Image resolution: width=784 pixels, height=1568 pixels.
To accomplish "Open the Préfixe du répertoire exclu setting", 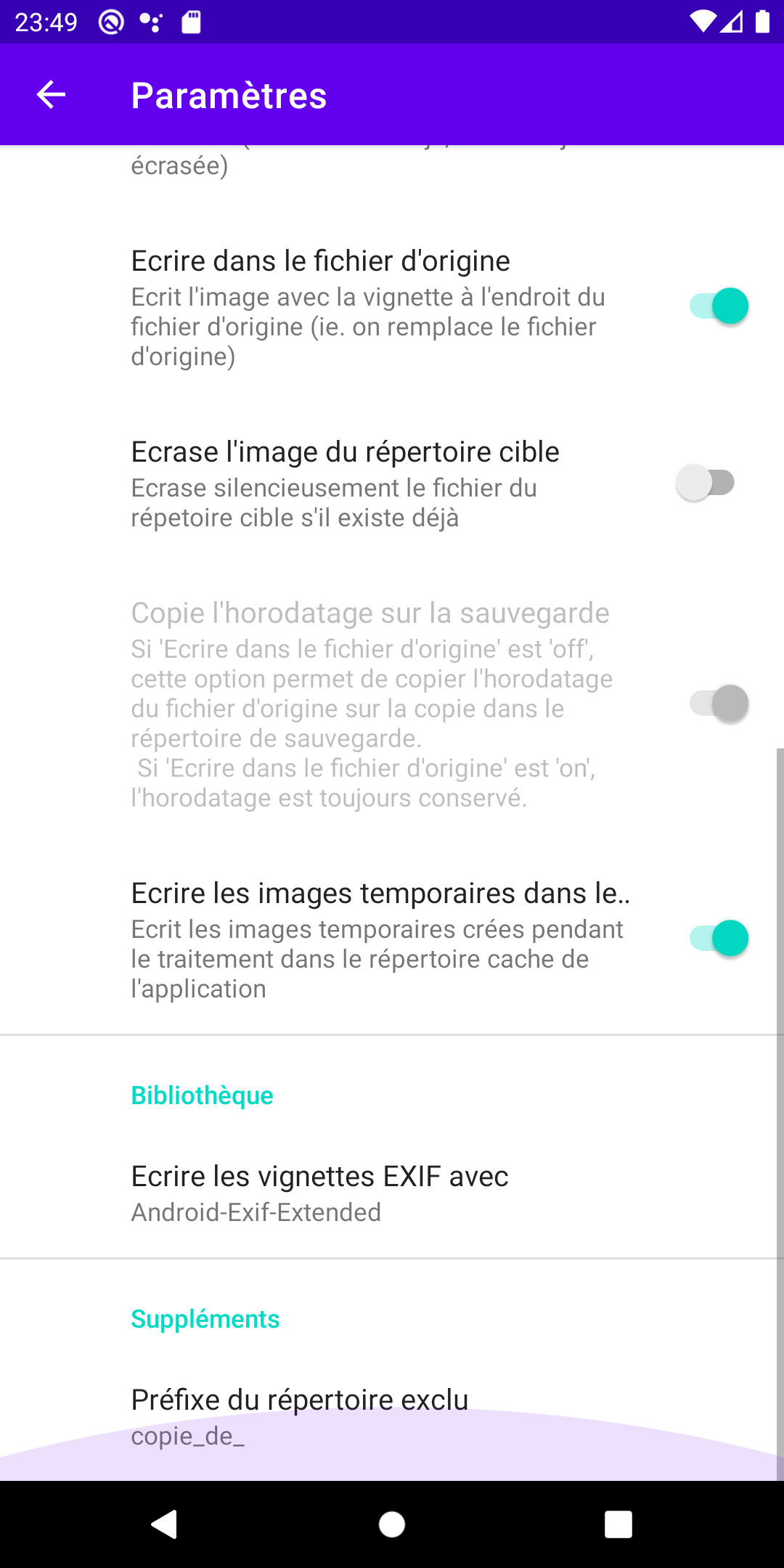I will [299, 1416].
